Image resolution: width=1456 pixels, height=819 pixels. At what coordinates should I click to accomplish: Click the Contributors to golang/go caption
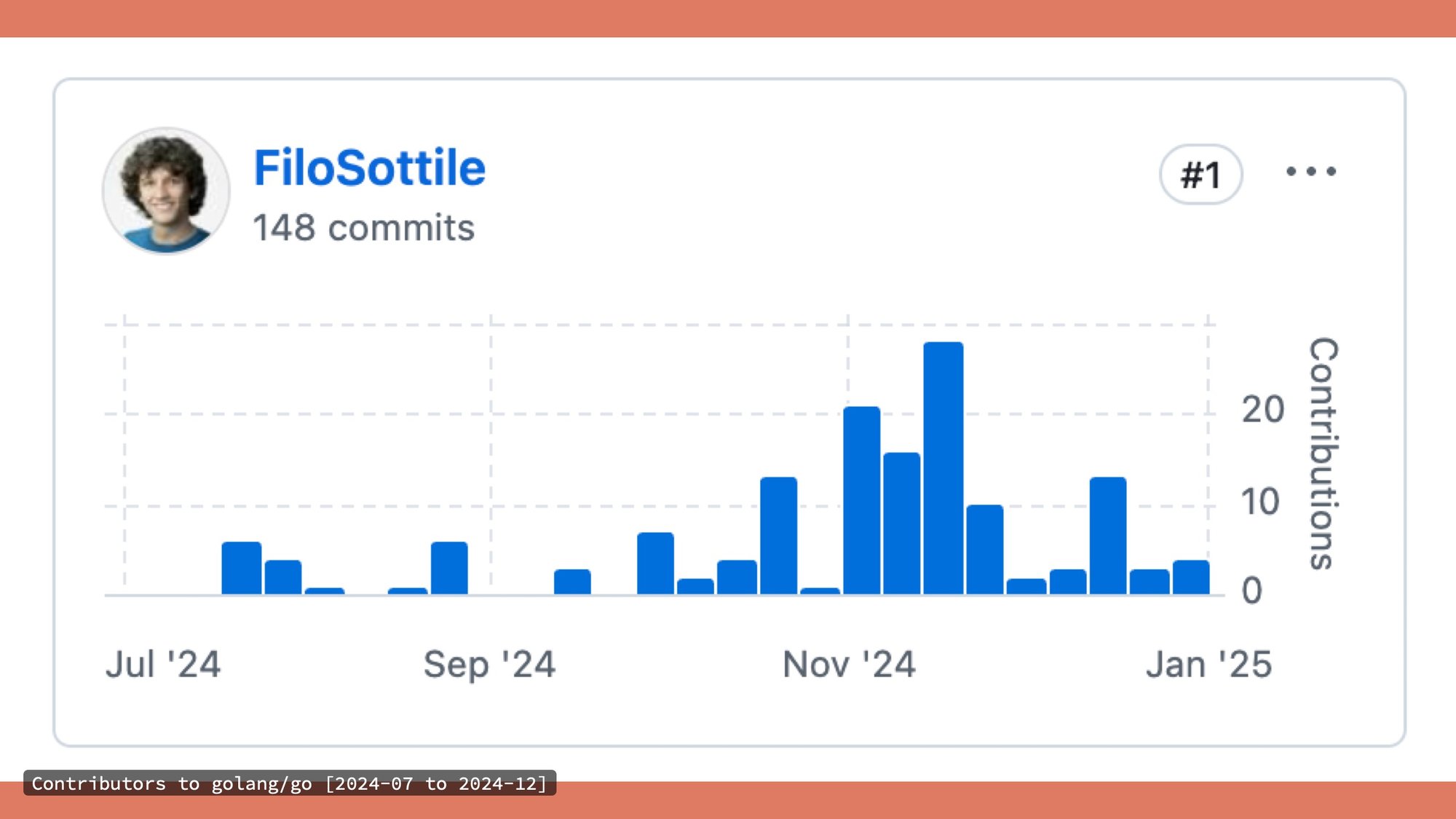coord(289,783)
